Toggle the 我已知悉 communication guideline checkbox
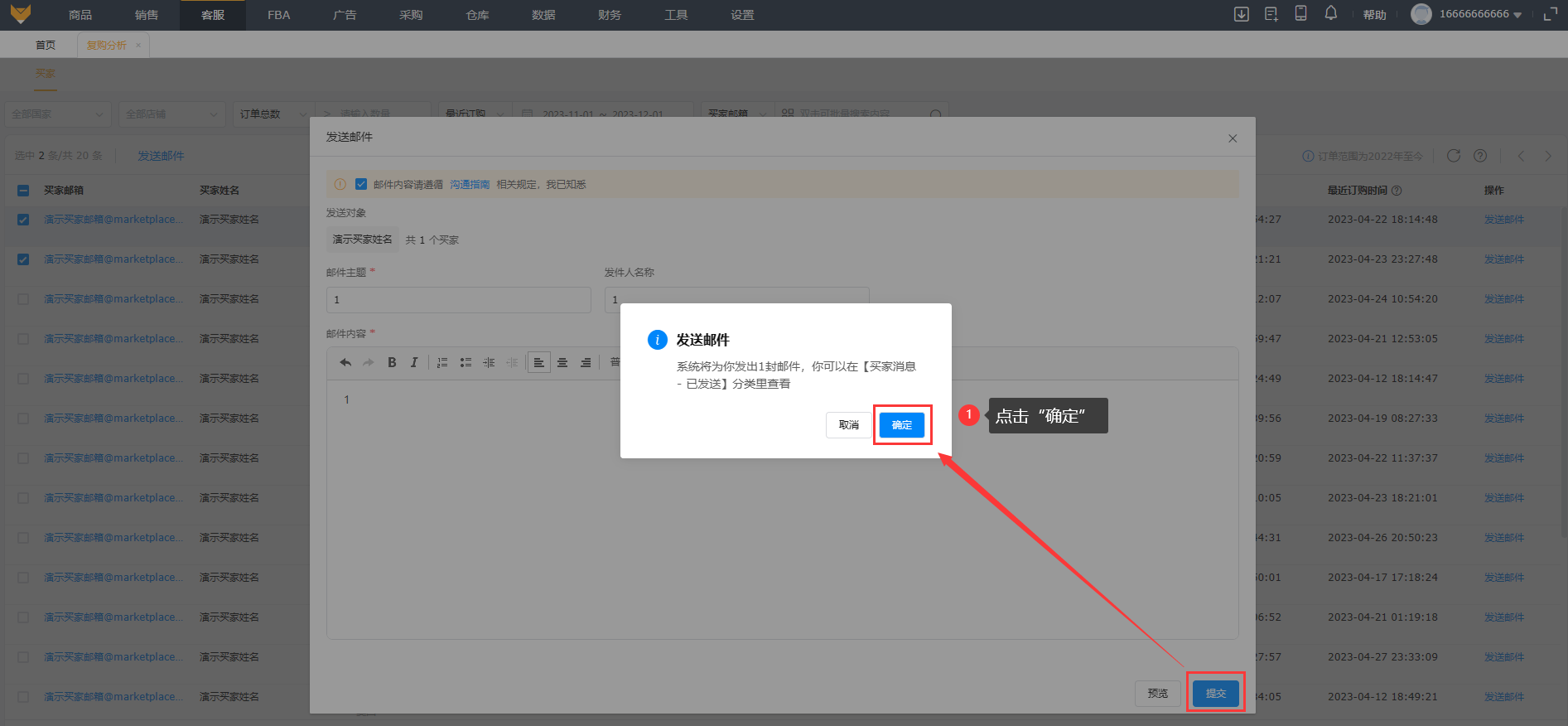The width and height of the screenshot is (1568, 726). [361, 184]
